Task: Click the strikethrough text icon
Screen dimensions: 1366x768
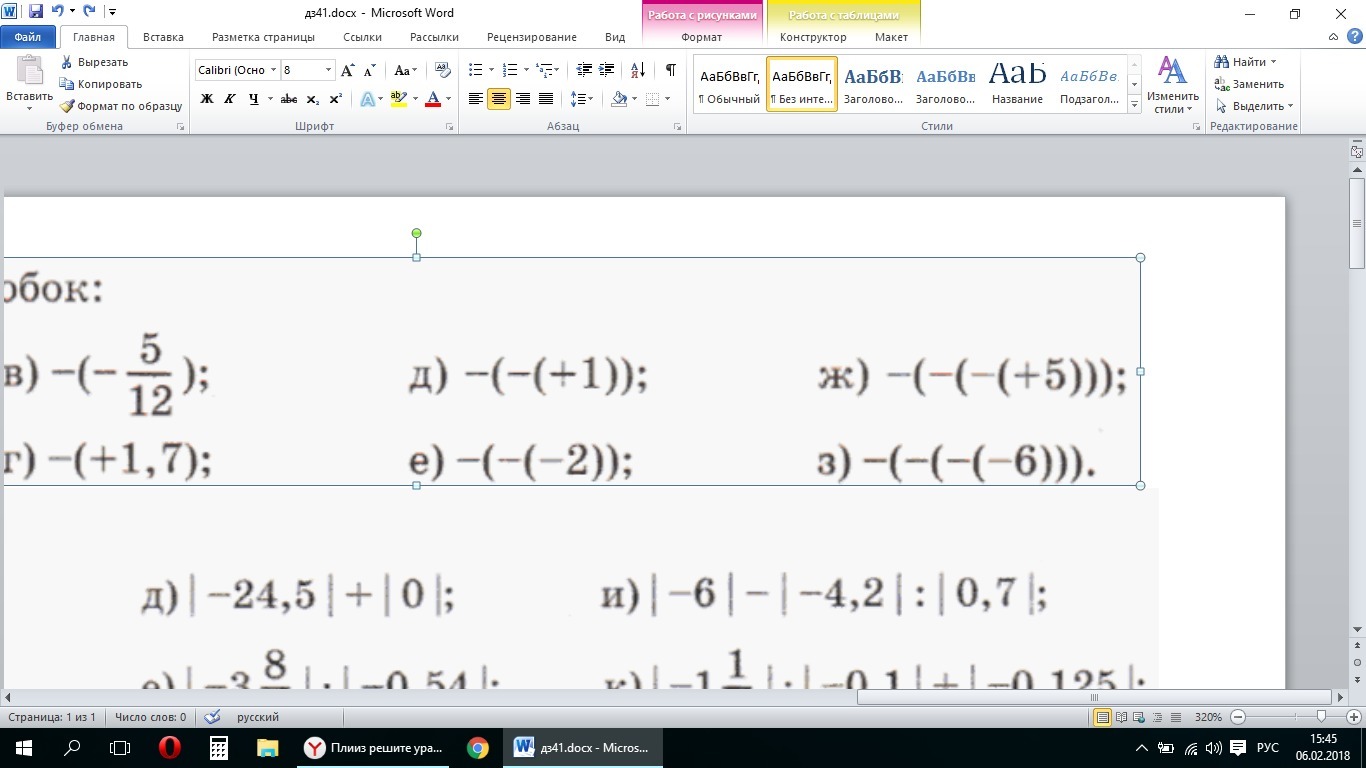Action: tap(289, 99)
